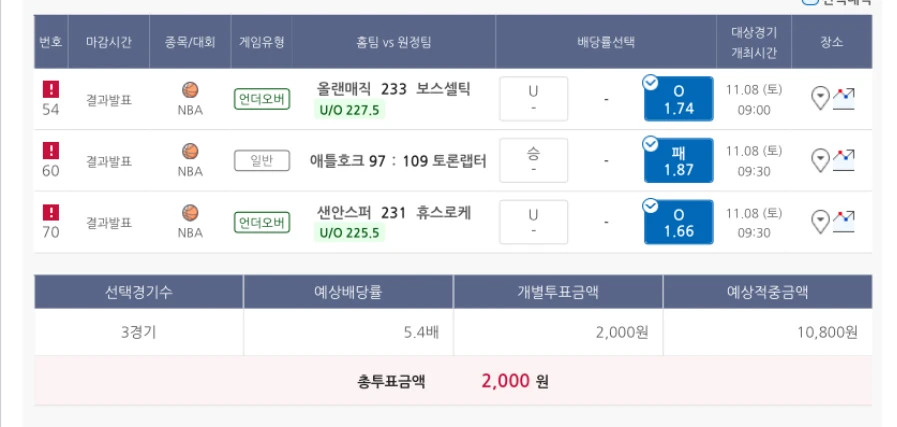This screenshot has width=897, height=427.
Task: Open venue location pin for match 60
Action: tap(819, 160)
